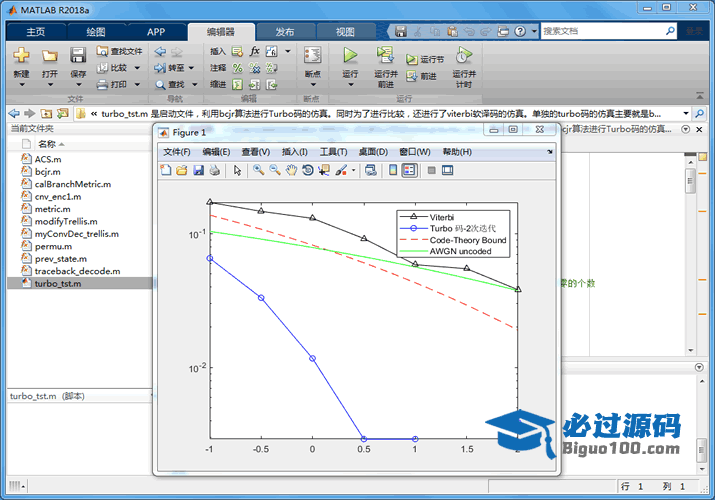Toggle Show Plot Tools and Dock Figure
The image size is (715, 500).
point(448,170)
